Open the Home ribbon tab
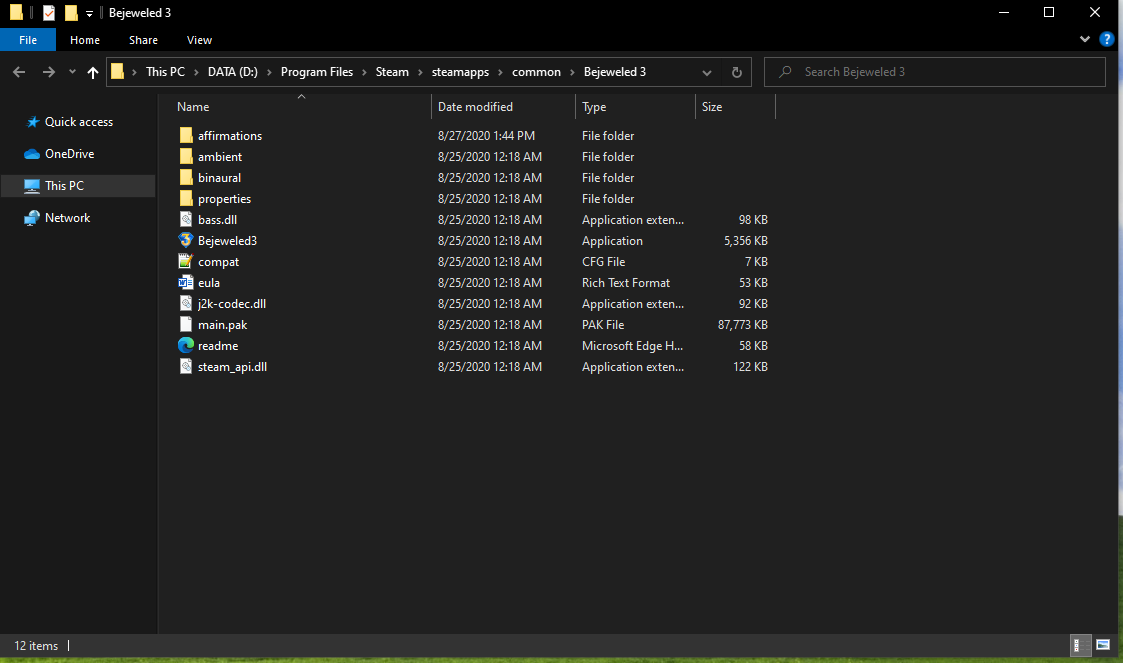The width and height of the screenshot is (1123, 663). (x=85, y=40)
